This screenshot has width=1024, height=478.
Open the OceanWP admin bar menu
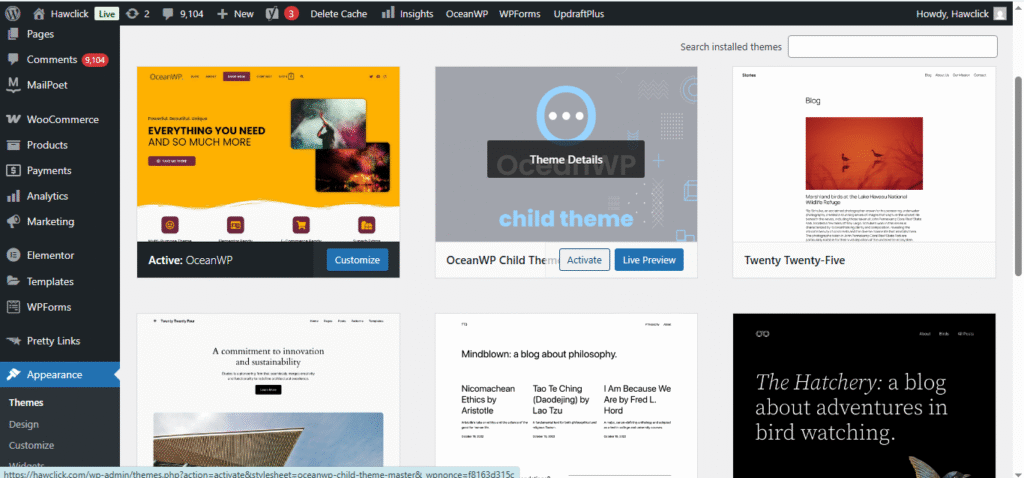(468, 14)
